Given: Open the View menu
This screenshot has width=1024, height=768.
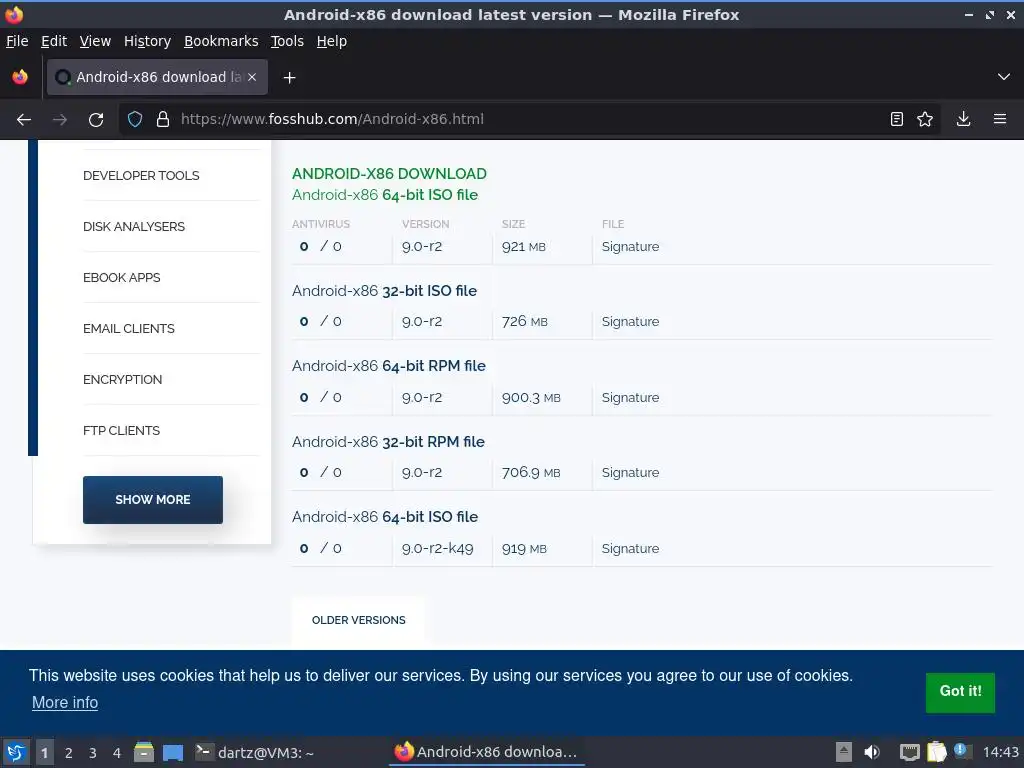Looking at the screenshot, I should 95,41.
